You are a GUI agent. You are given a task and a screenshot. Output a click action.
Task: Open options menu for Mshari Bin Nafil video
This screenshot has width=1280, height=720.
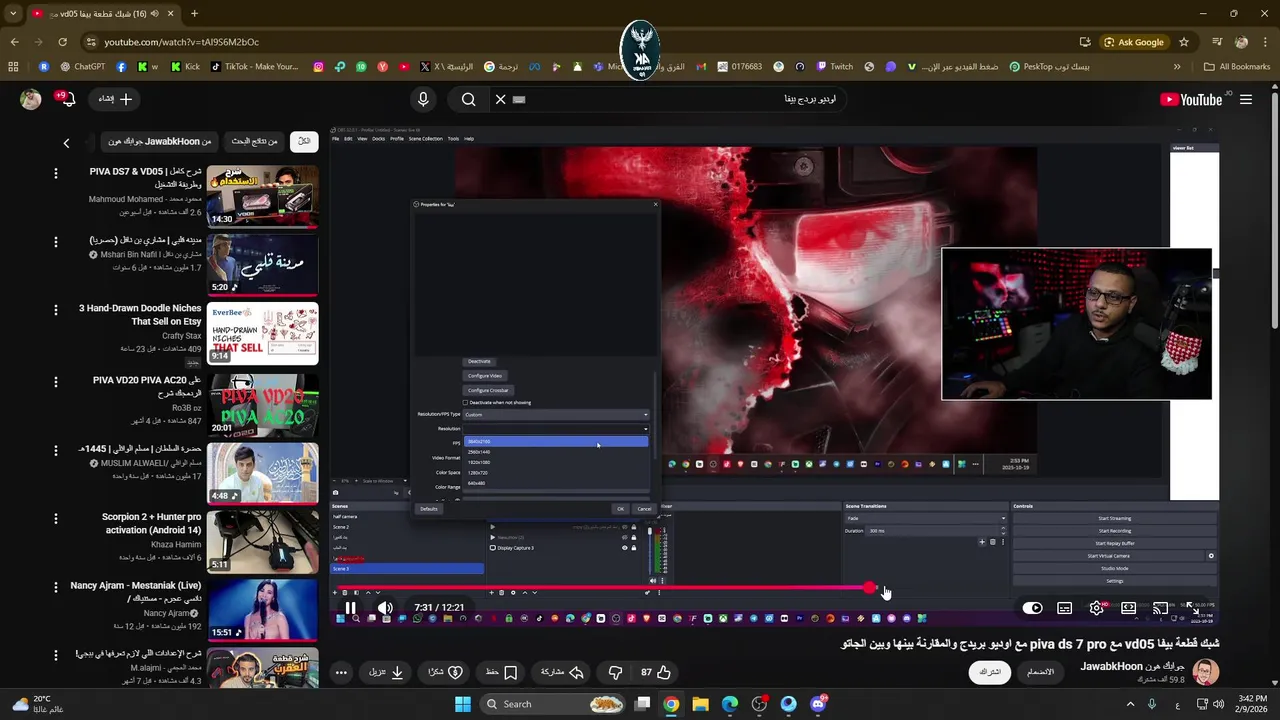(56, 242)
